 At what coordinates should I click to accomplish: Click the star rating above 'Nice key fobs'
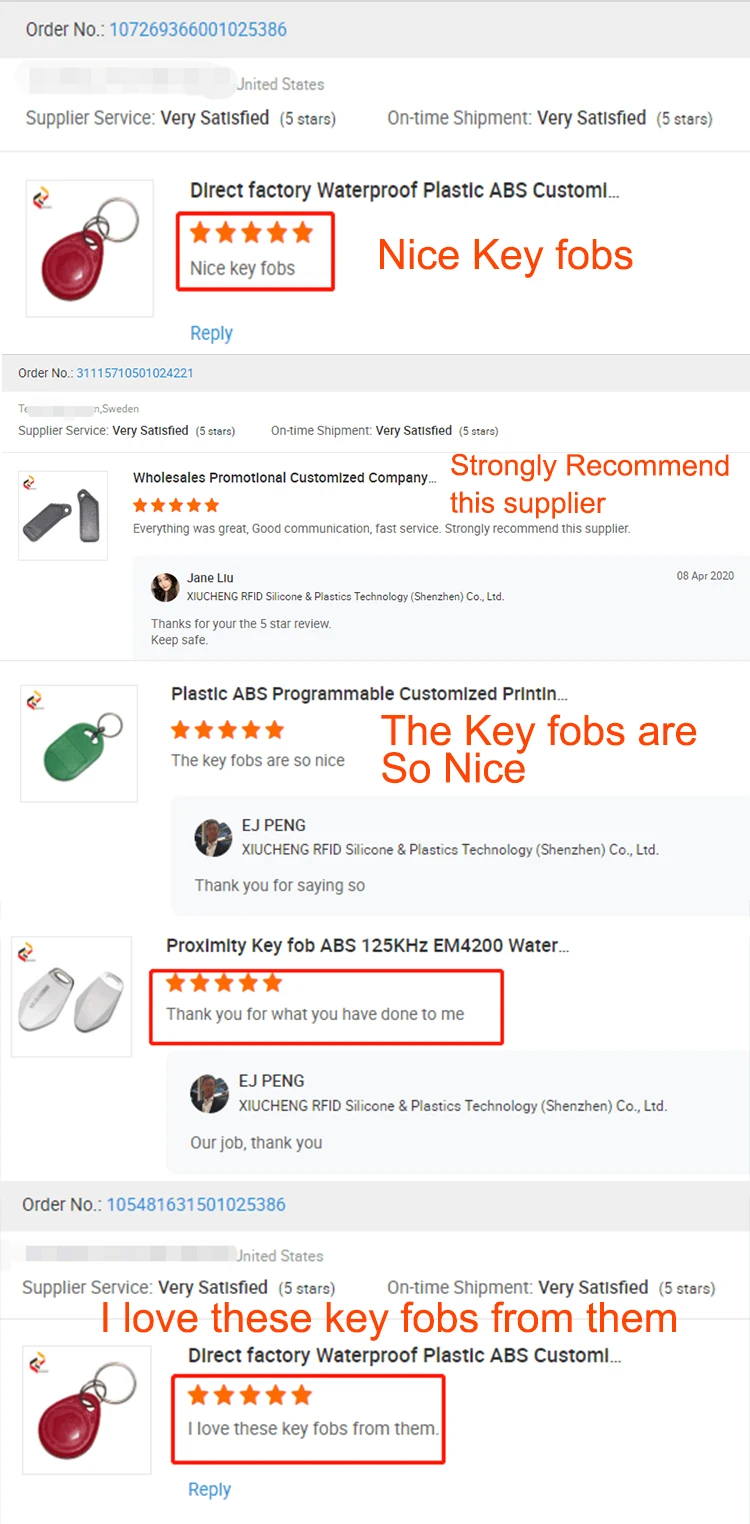pos(251,233)
